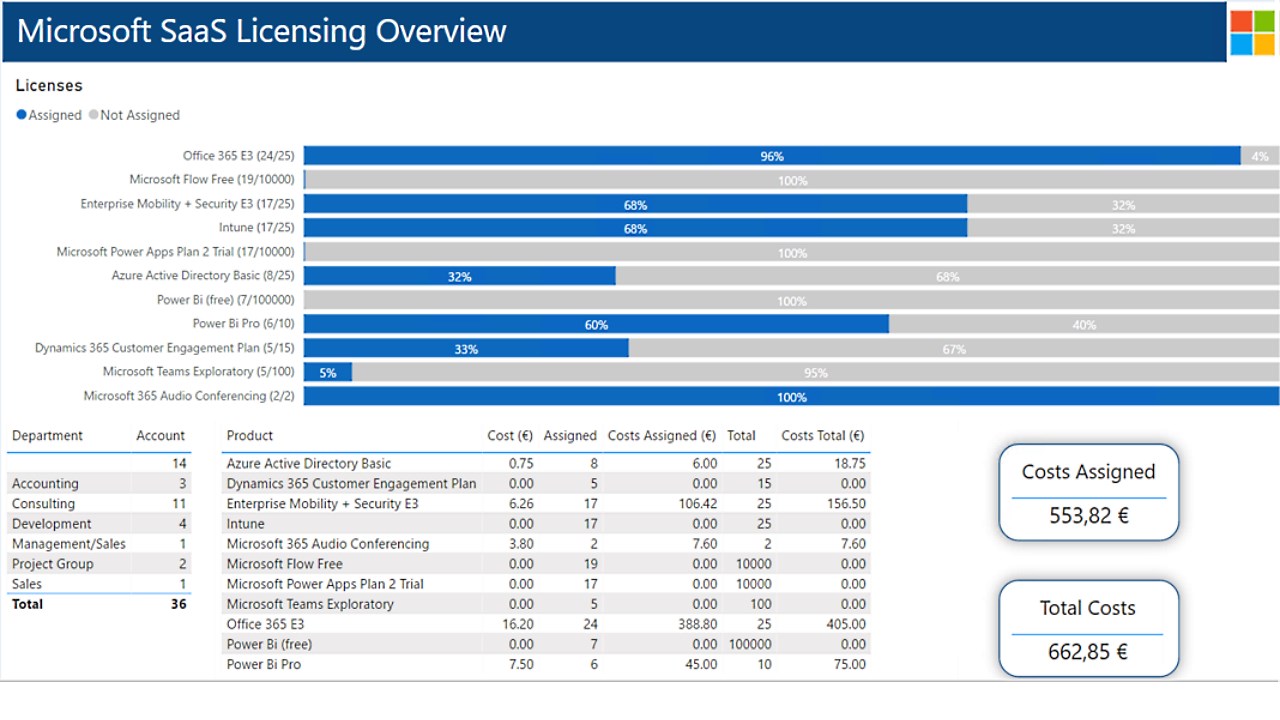1280x720 pixels.
Task: Select the Total Costs card showing 662,85 €
Action: point(1088,628)
